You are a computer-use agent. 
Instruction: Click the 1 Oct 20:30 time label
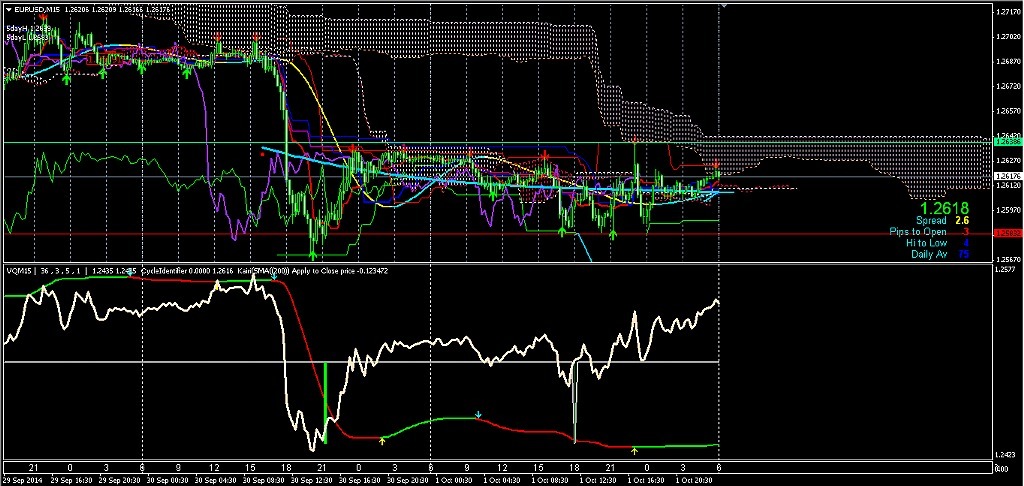pos(694,479)
